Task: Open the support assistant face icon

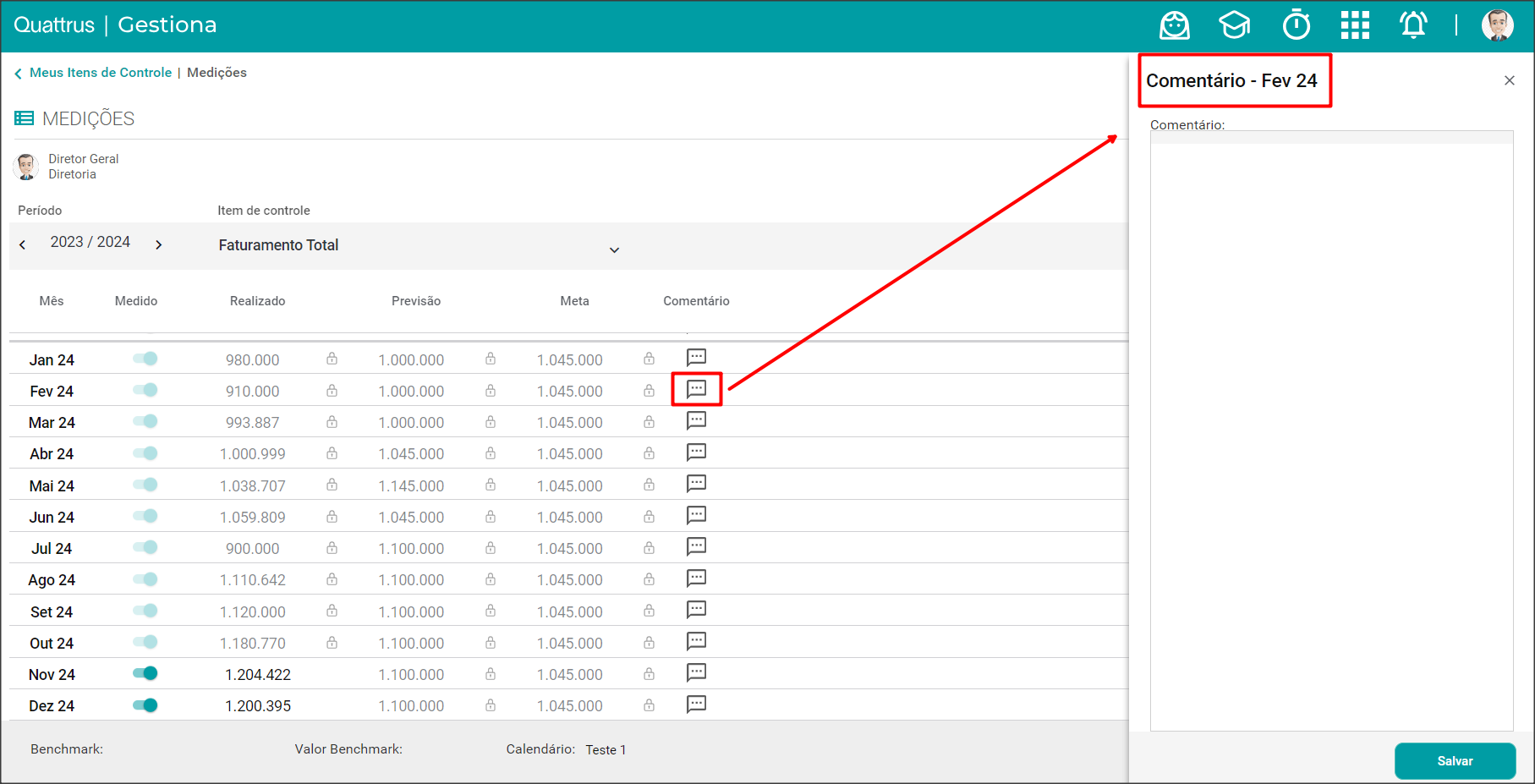Action: tap(1174, 25)
